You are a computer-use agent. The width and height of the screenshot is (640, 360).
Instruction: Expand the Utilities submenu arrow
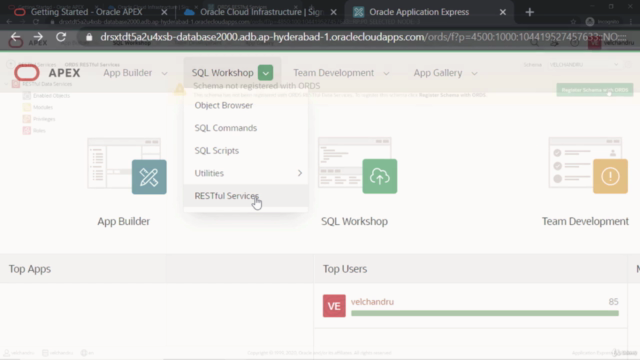300,173
